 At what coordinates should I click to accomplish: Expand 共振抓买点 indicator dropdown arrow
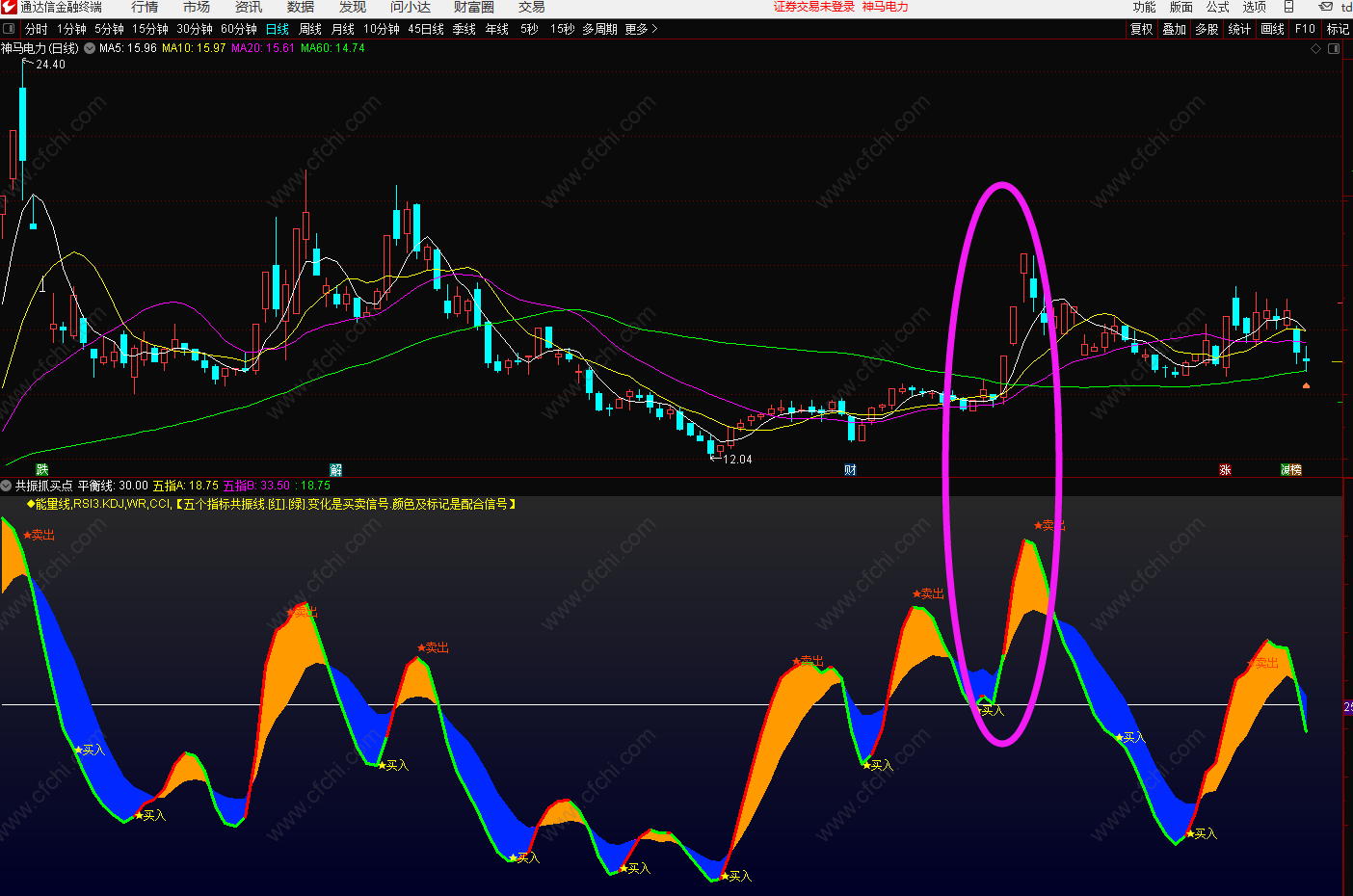click(7, 486)
